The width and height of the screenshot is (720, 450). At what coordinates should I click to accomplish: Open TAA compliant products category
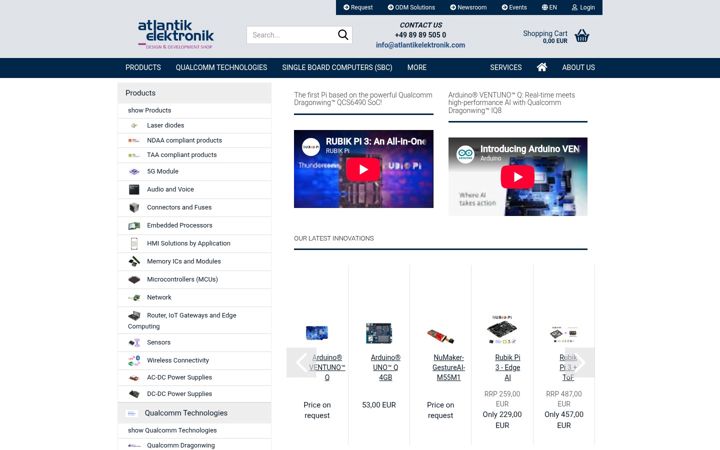pyautogui.click(x=181, y=155)
